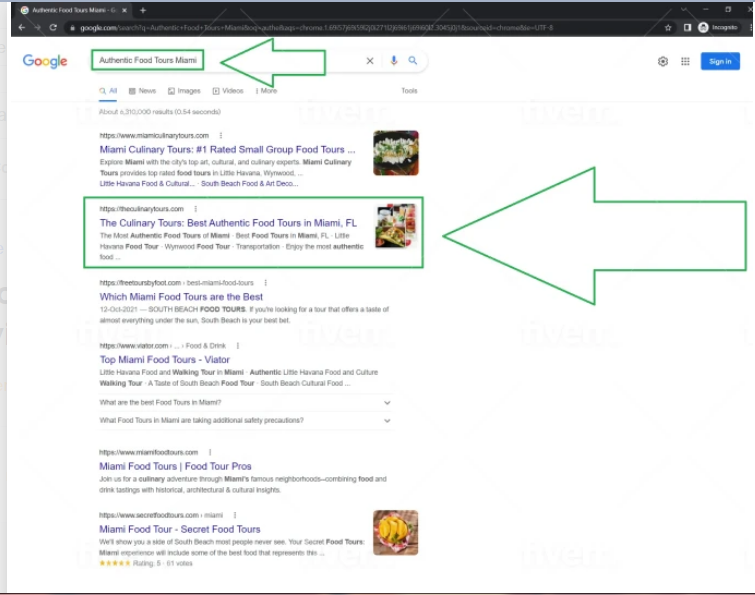Click the browser address bar URL

(316, 28)
